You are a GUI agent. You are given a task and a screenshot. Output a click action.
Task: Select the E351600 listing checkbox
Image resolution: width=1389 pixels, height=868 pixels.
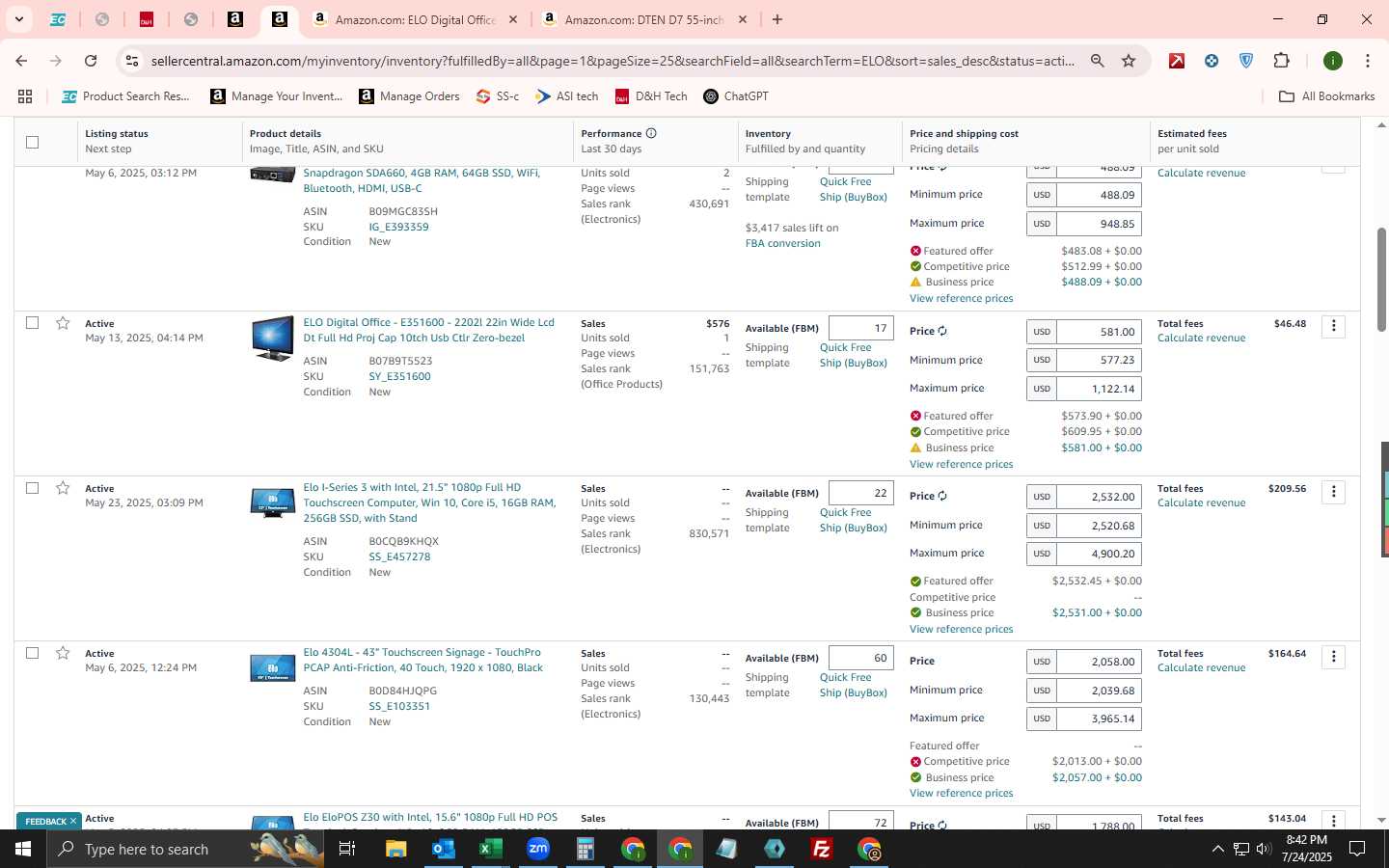(32, 323)
